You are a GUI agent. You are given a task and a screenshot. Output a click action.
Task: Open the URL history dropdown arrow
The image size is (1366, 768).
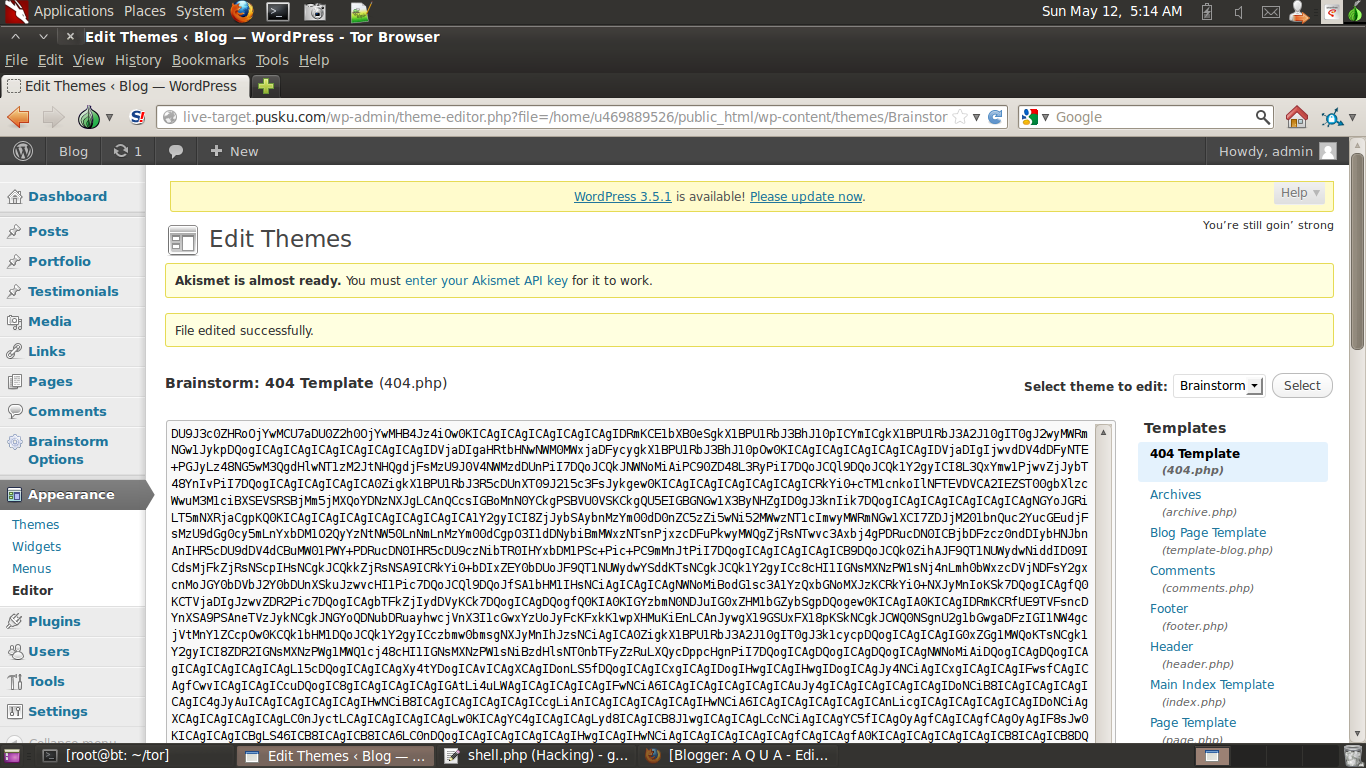976,117
